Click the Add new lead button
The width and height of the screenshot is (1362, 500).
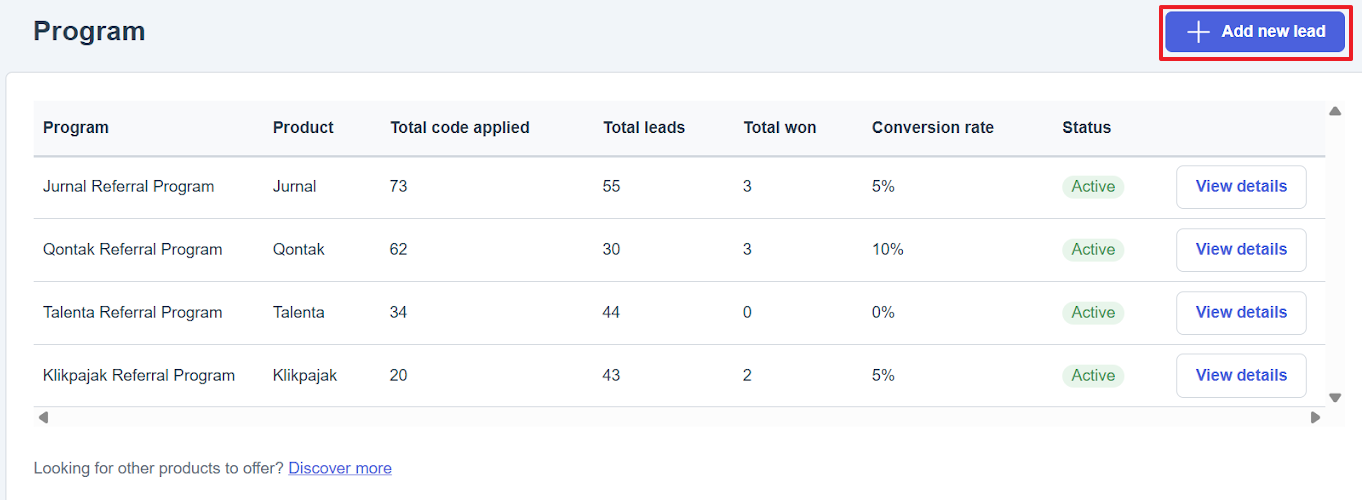tap(1255, 32)
